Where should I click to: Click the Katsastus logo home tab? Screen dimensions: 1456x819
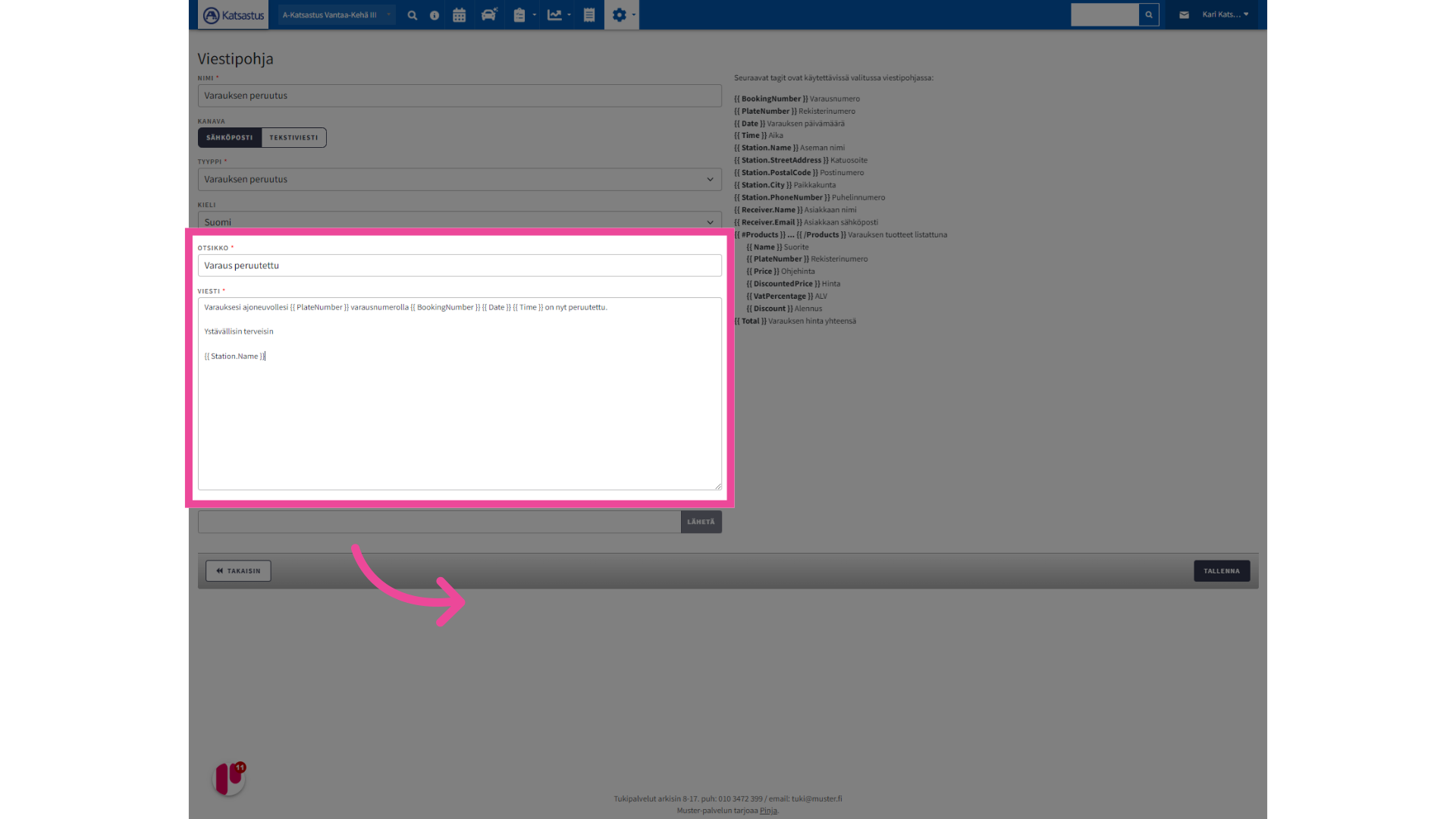[234, 15]
